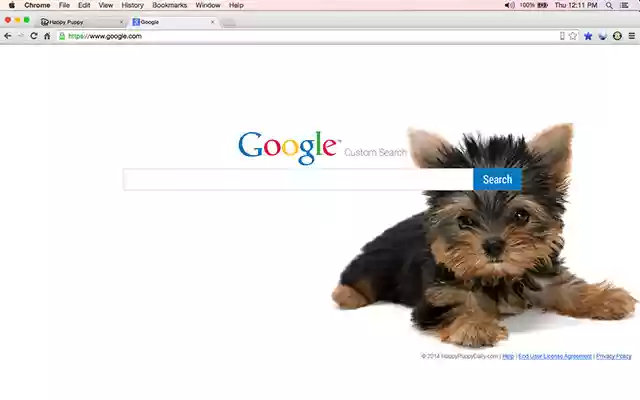Open the Privacy Policy link
This screenshot has width=640, height=400.
click(x=613, y=356)
